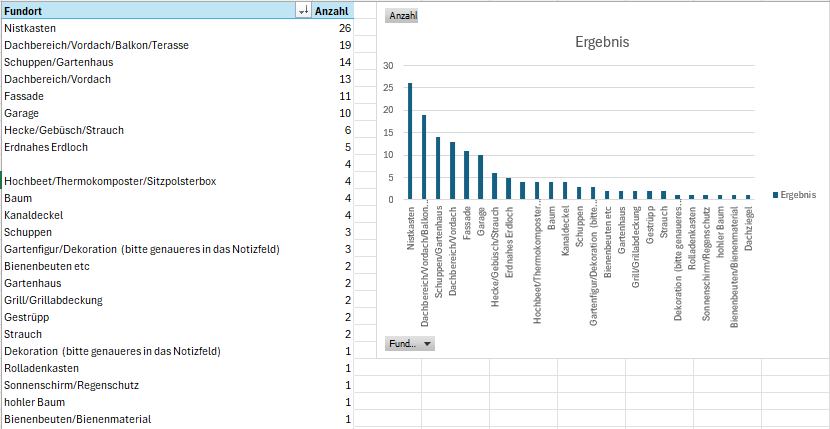Select the Anzahl column header cell
The image size is (830, 429).
click(x=332, y=11)
